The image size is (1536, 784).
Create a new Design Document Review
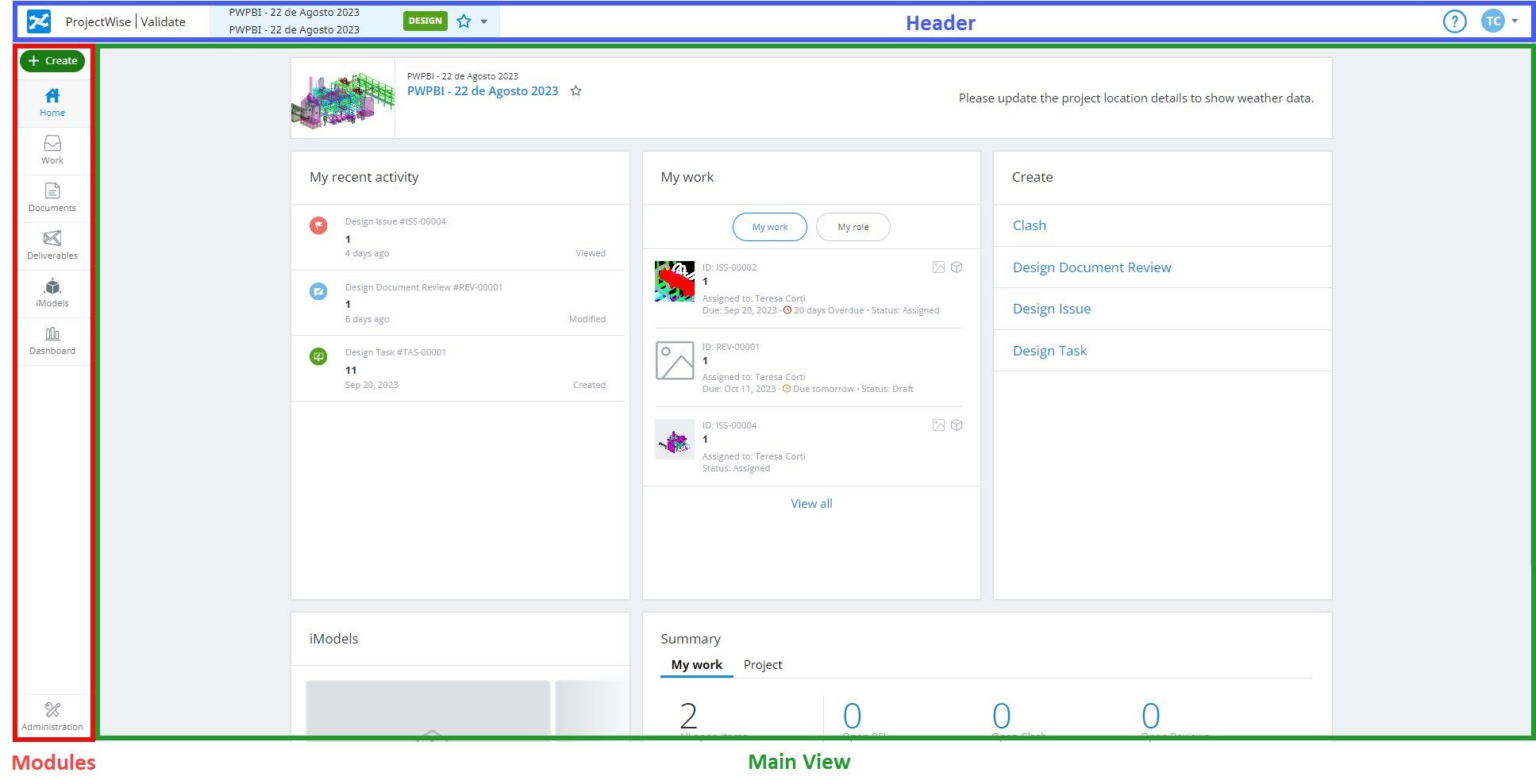pos(1091,267)
